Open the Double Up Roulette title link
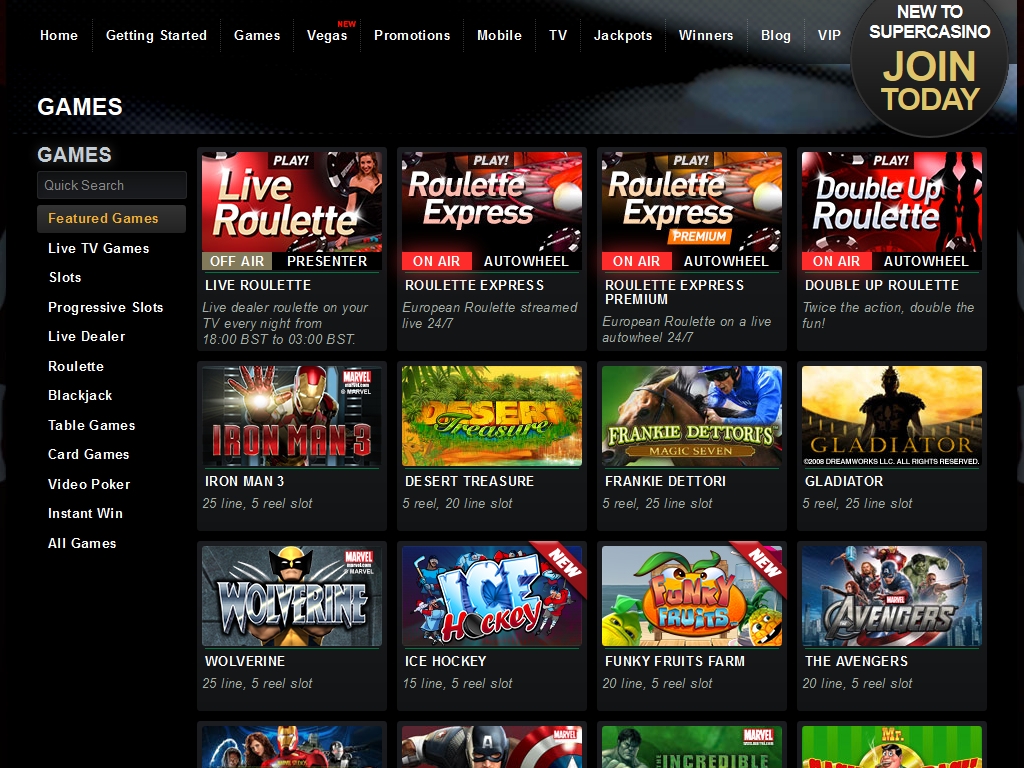 (881, 285)
